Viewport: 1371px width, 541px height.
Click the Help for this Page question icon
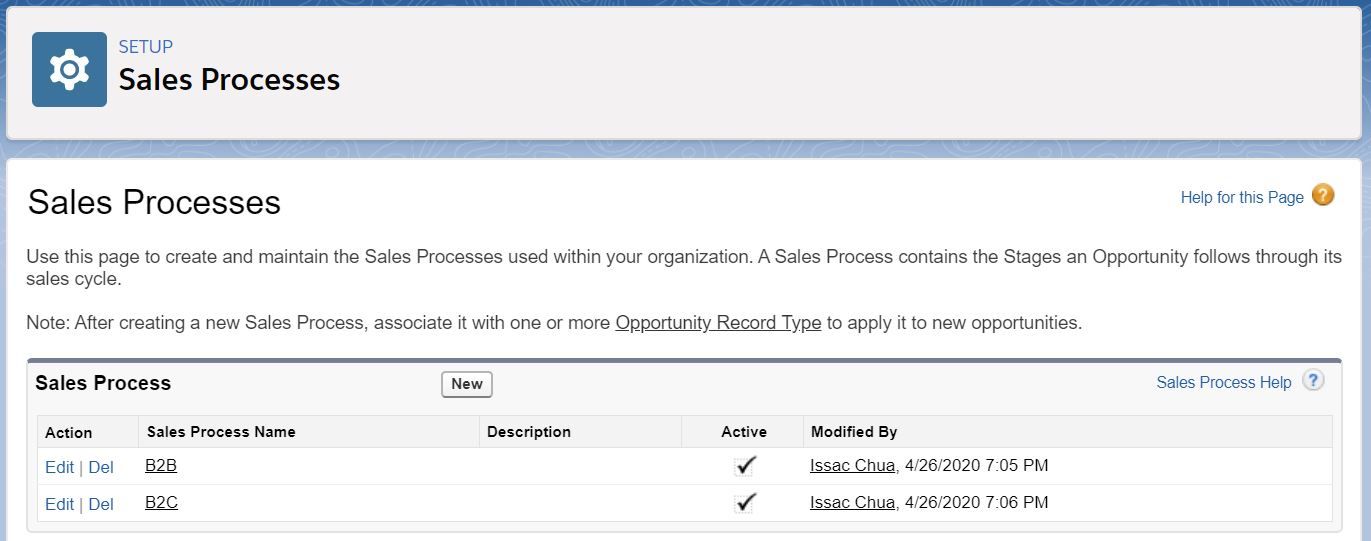pos(1322,196)
